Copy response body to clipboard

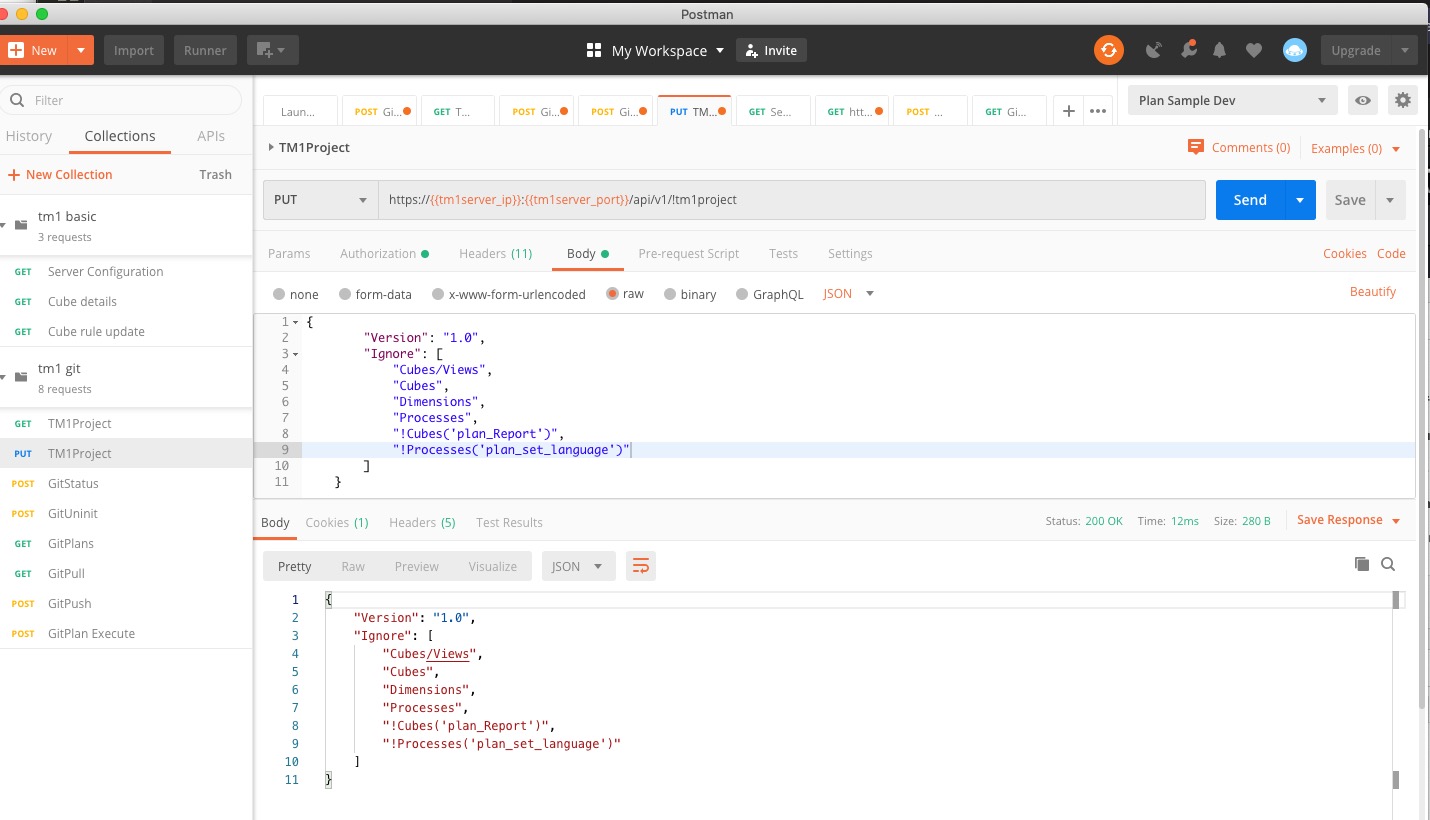tap(1361, 564)
